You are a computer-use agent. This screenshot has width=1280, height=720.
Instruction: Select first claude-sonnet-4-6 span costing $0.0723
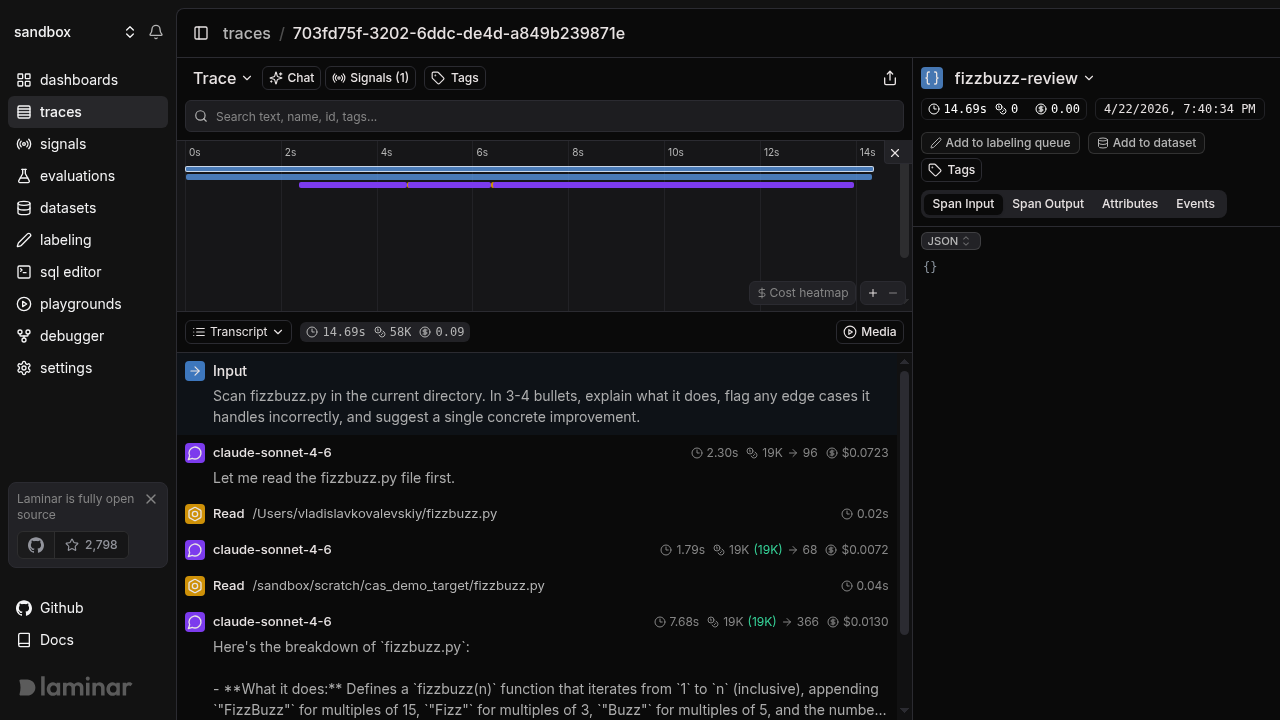[x=537, y=465]
